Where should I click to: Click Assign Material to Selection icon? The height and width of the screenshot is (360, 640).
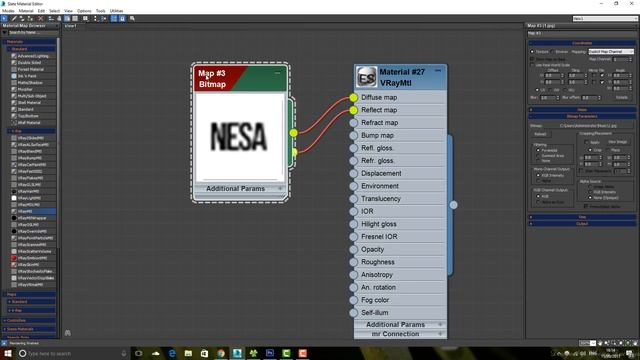[x=30, y=18]
